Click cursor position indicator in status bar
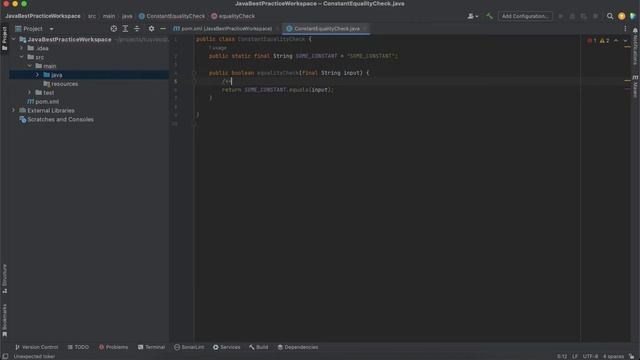This screenshot has height=360, width=640. click(x=562, y=357)
